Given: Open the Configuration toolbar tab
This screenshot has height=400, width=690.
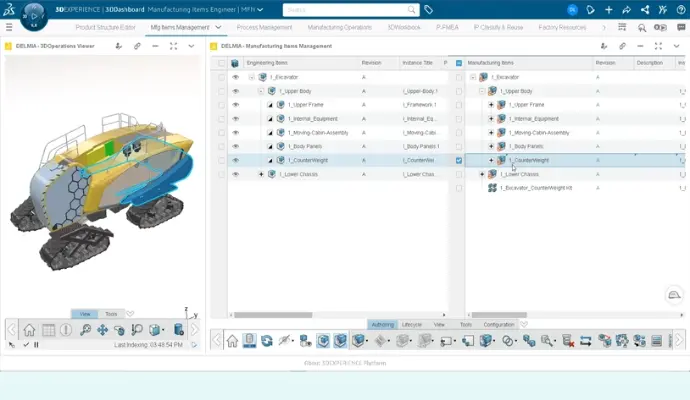Looking at the screenshot, I should [499, 324].
